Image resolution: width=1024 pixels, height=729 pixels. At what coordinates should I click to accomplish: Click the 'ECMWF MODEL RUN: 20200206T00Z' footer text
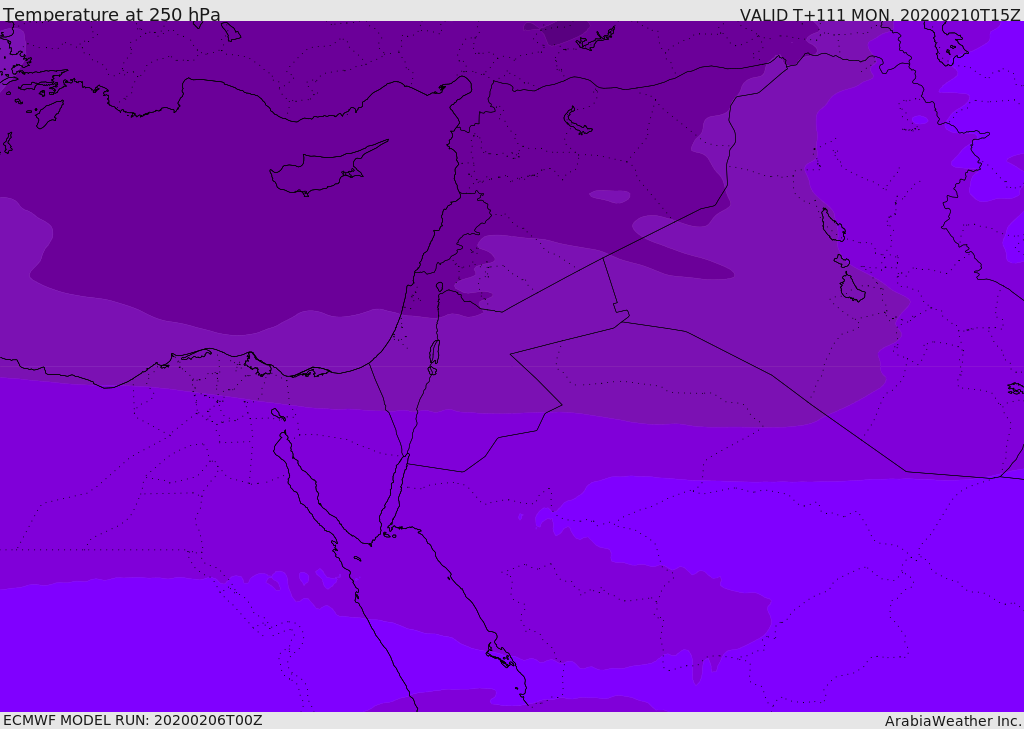tap(133, 720)
